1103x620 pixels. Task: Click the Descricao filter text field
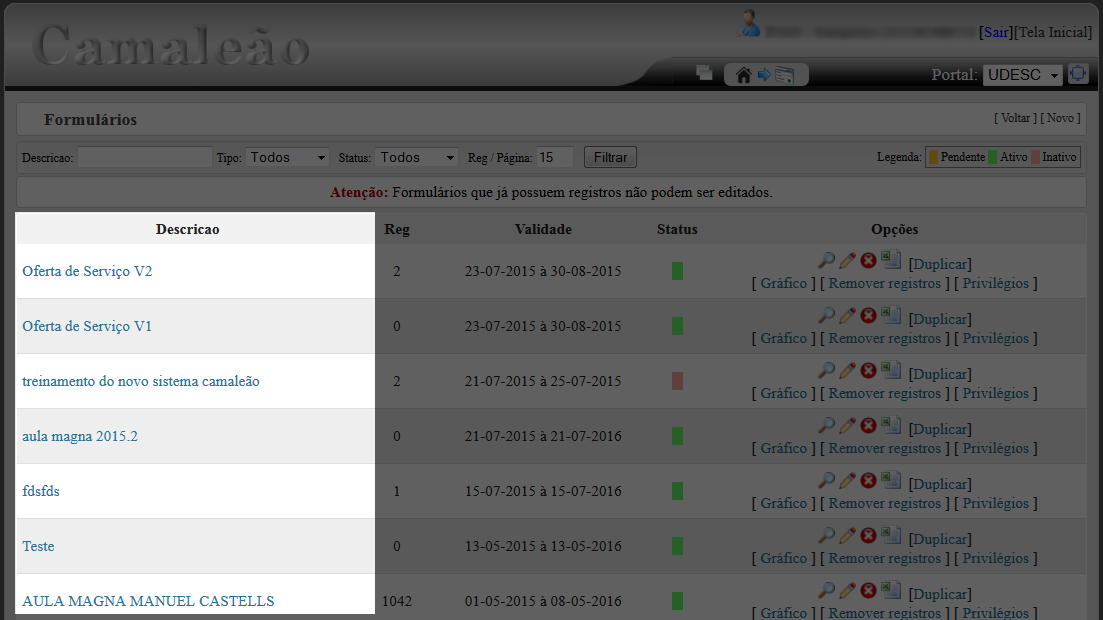click(144, 158)
